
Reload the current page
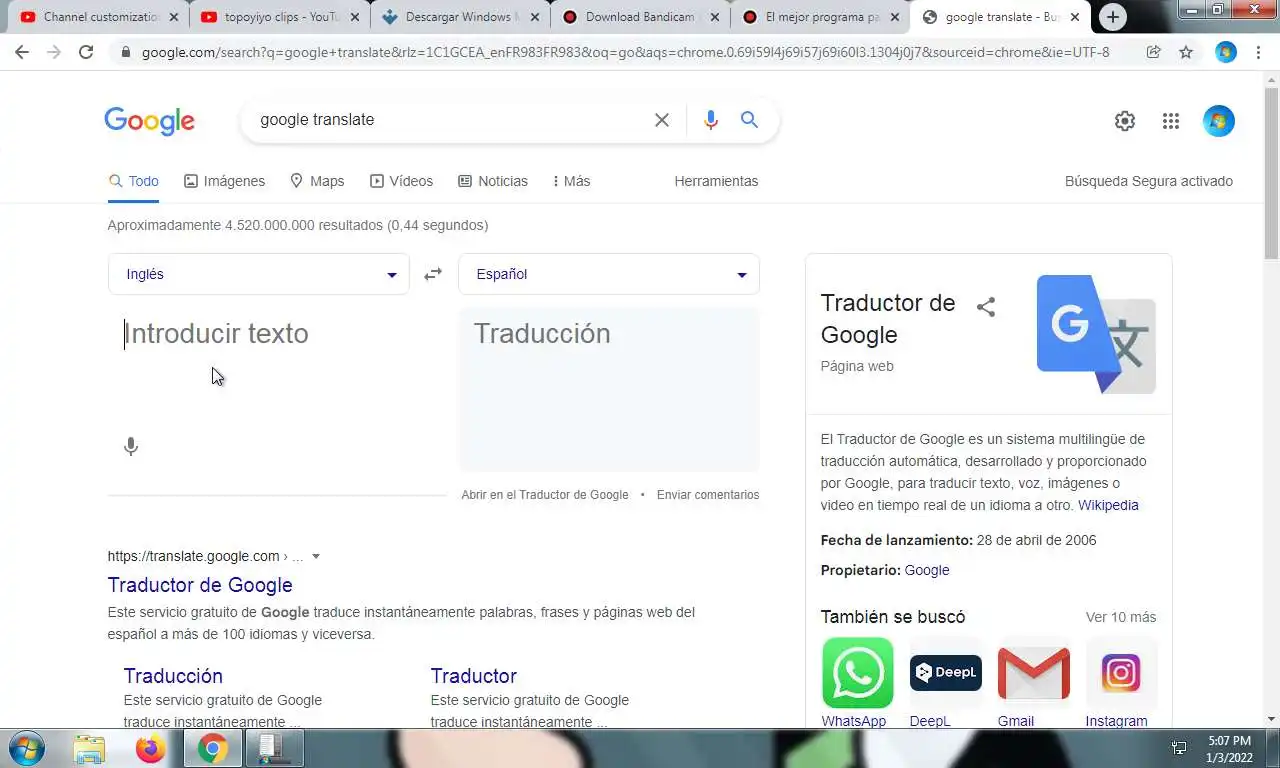pos(86,52)
